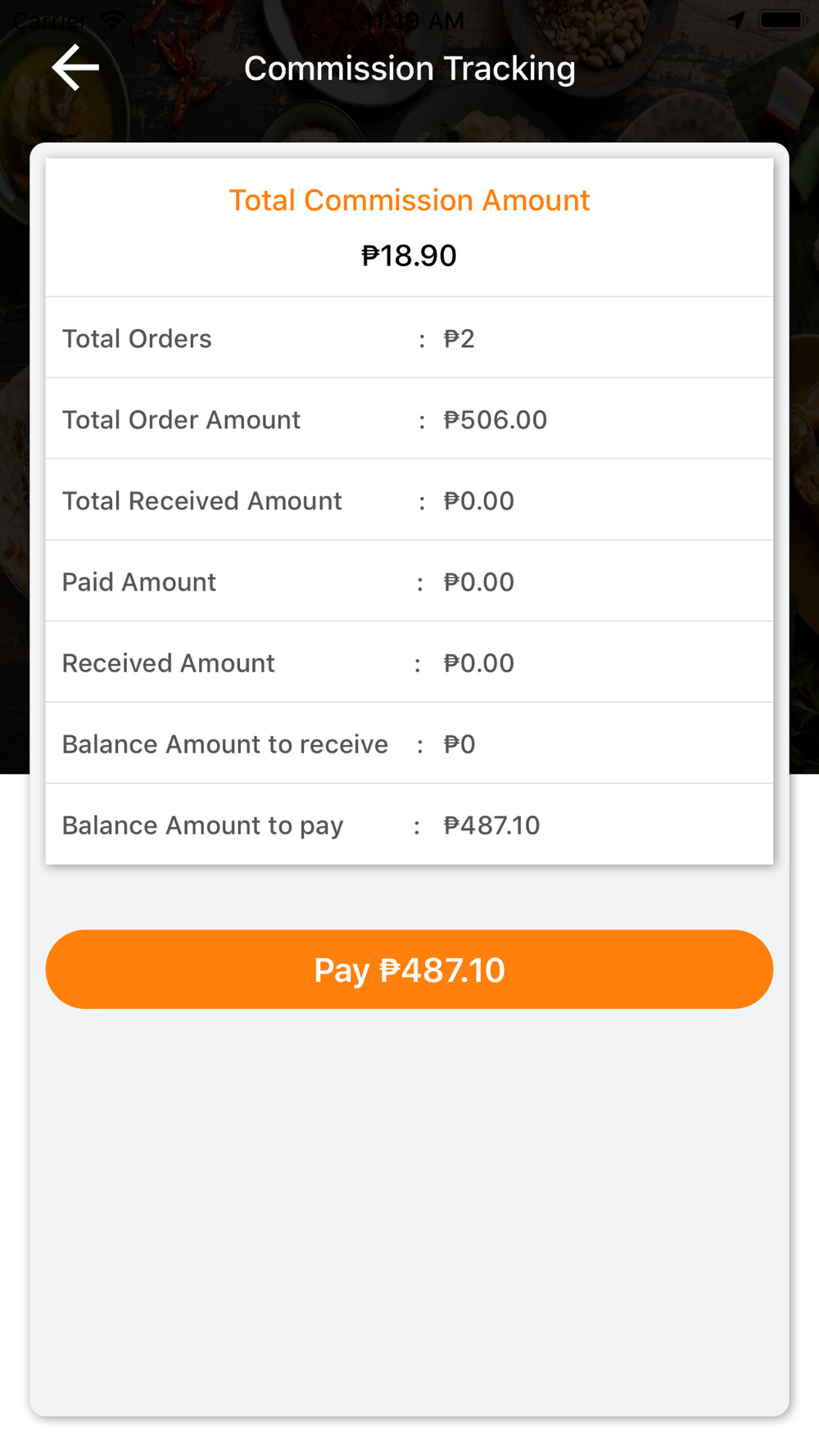The width and height of the screenshot is (819, 1456).
Task: Select Balance Amount to receive label
Action: click(225, 744)
